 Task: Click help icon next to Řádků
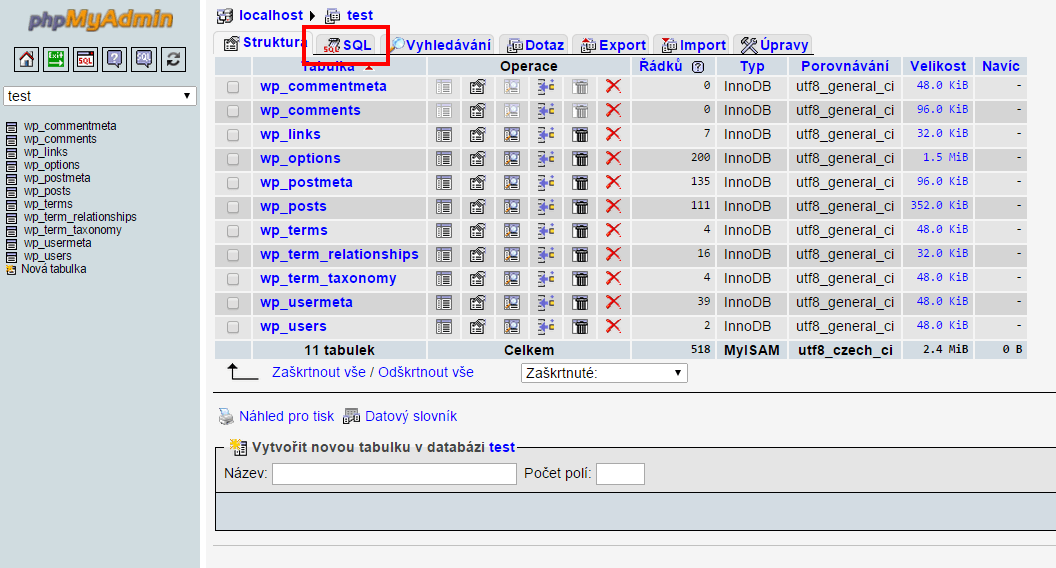point(698,67)
